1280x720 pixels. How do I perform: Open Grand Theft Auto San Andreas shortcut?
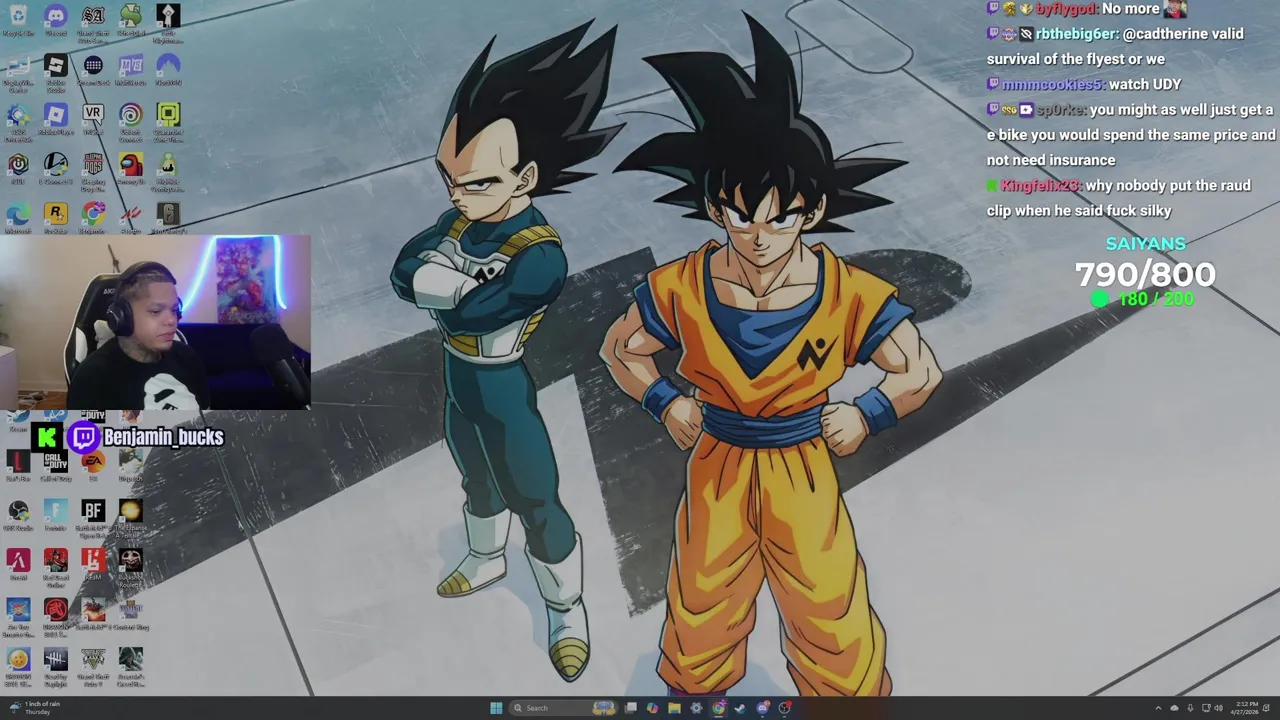click(x=93, y=22)
